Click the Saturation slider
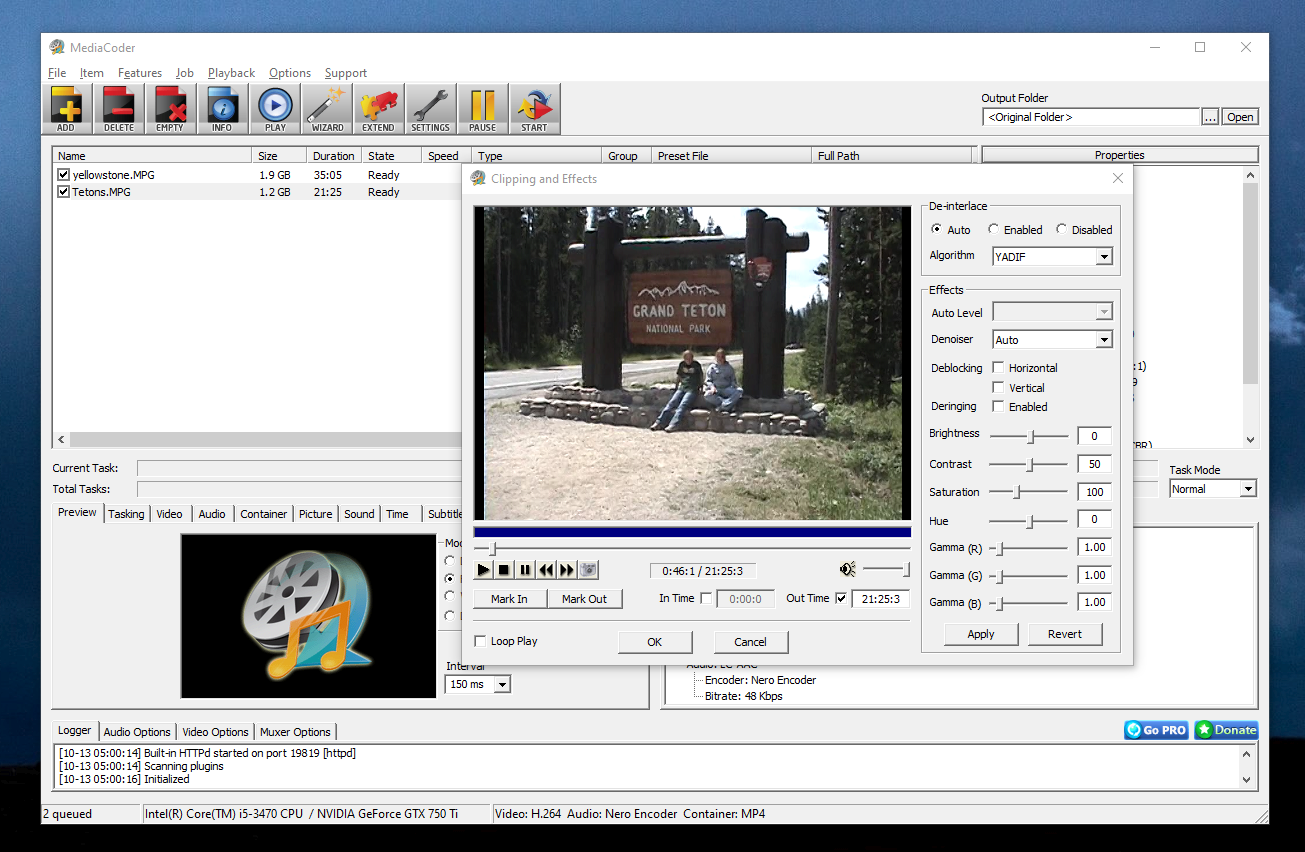The height and width of the screenshot is (852, 1305). point(1028,492)
